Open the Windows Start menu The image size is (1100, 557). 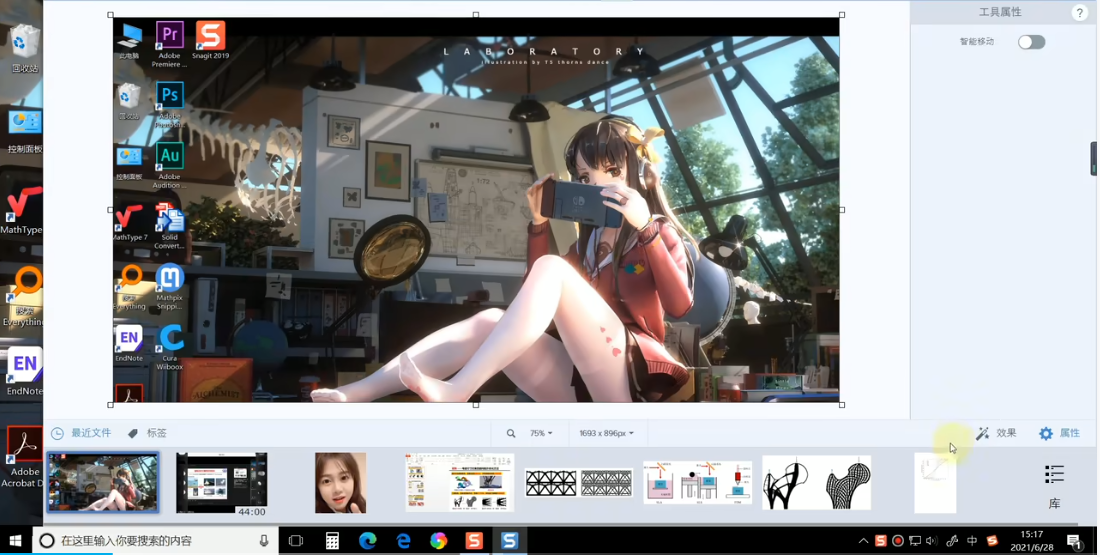point(15,541)
